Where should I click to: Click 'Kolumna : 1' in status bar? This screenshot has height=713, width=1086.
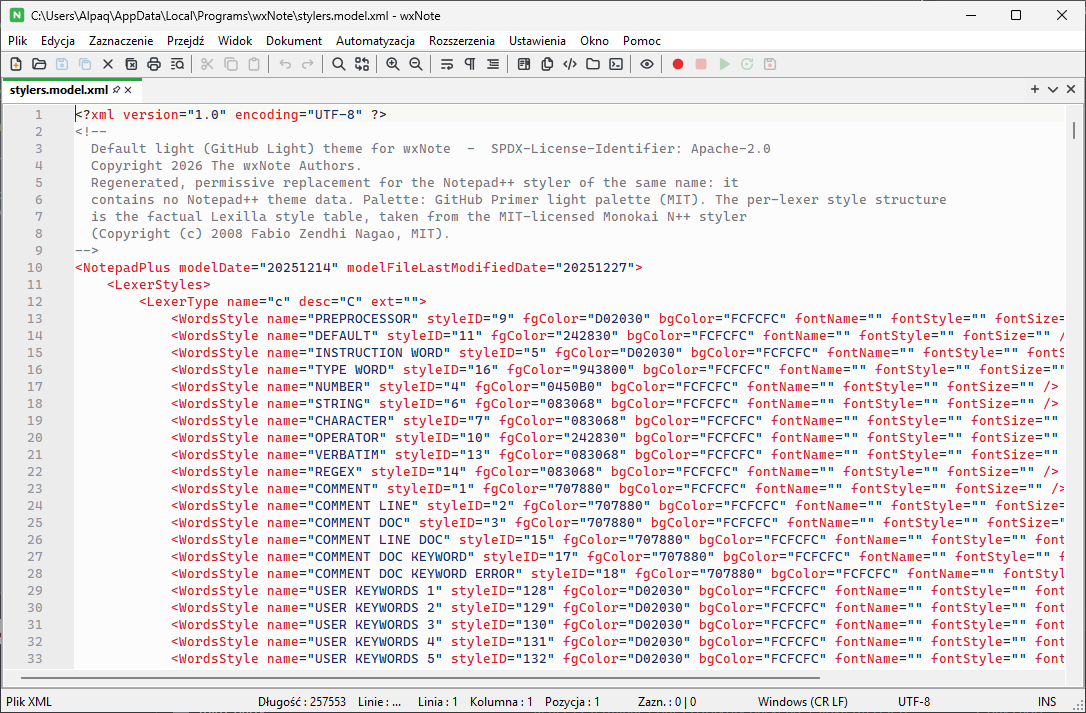click(x=501, y=702)
